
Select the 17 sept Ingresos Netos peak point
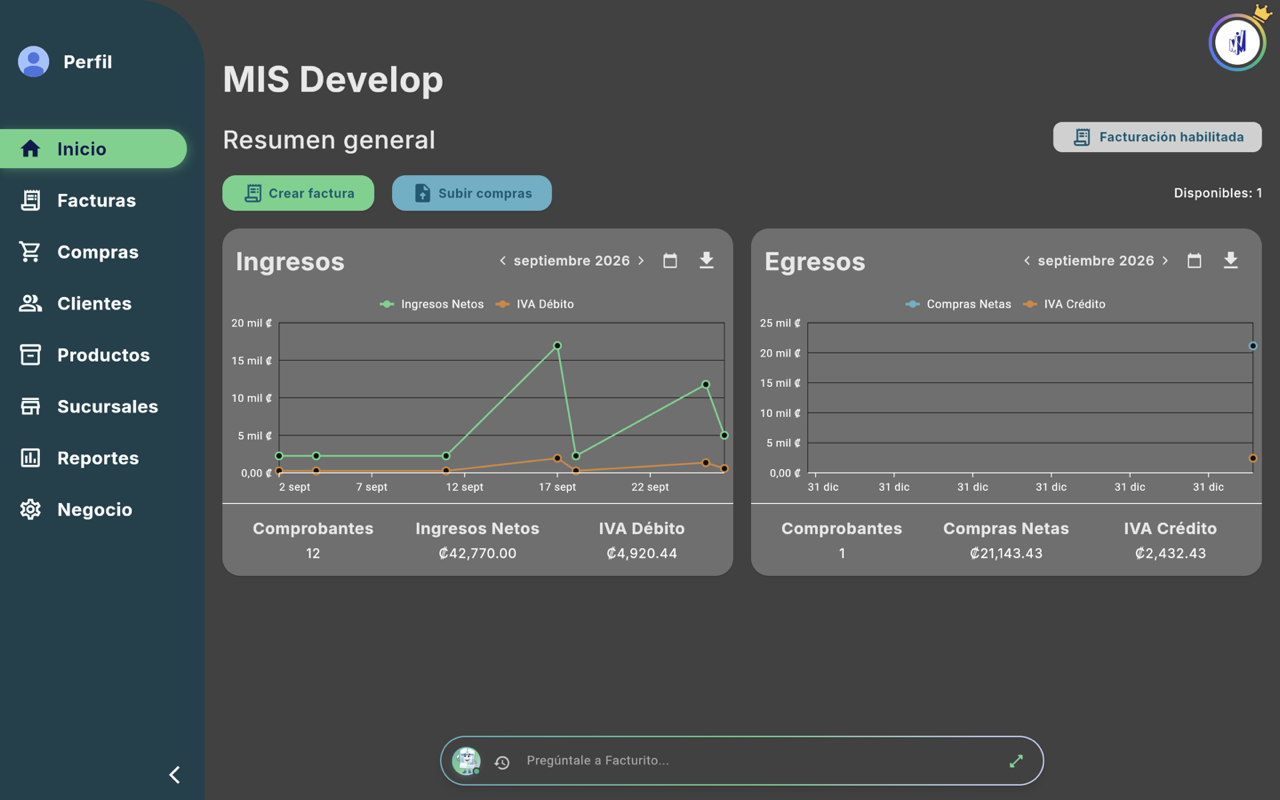[x=557, y=346]
